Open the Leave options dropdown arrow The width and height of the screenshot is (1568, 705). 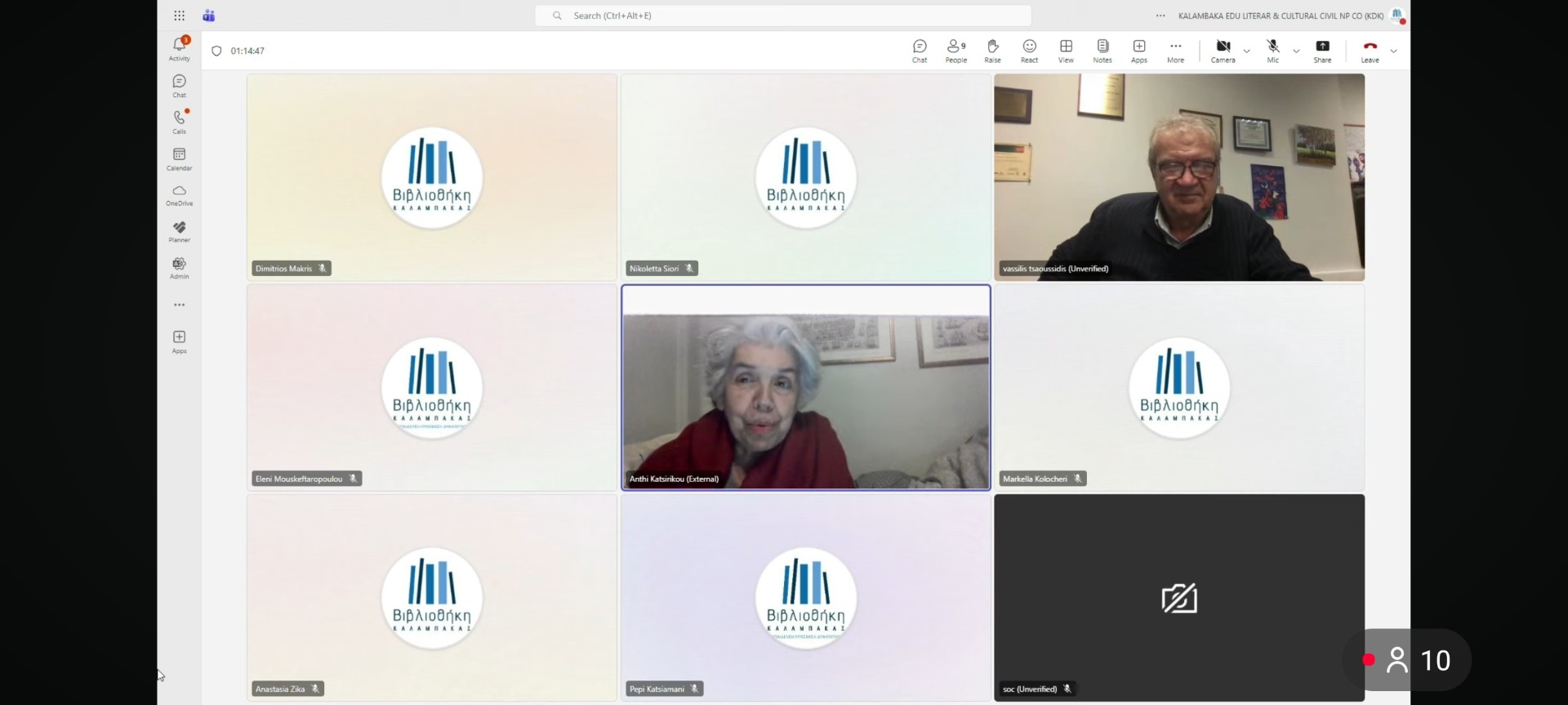(1393, 51)
